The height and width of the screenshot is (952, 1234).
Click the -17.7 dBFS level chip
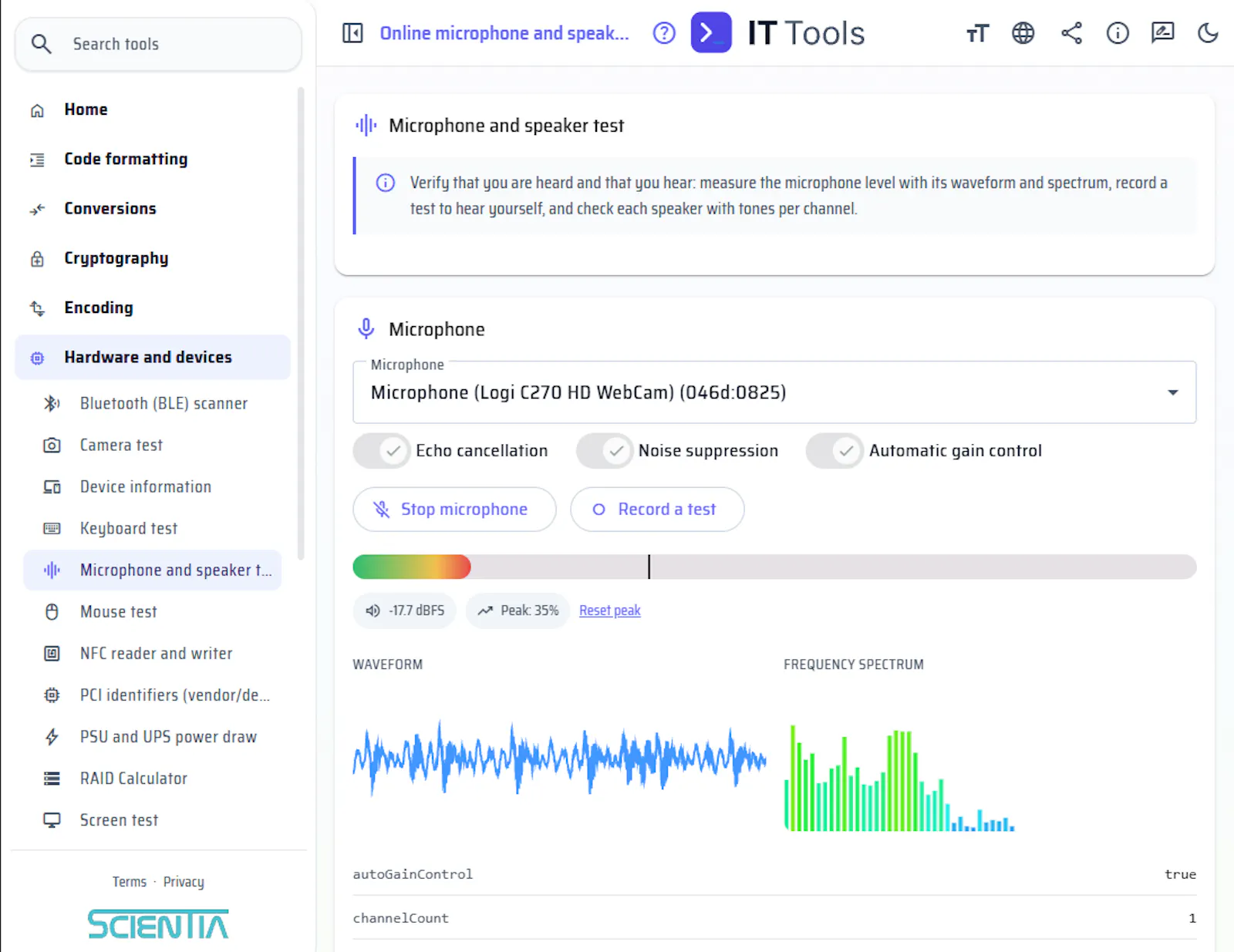(x=405, y=611)
